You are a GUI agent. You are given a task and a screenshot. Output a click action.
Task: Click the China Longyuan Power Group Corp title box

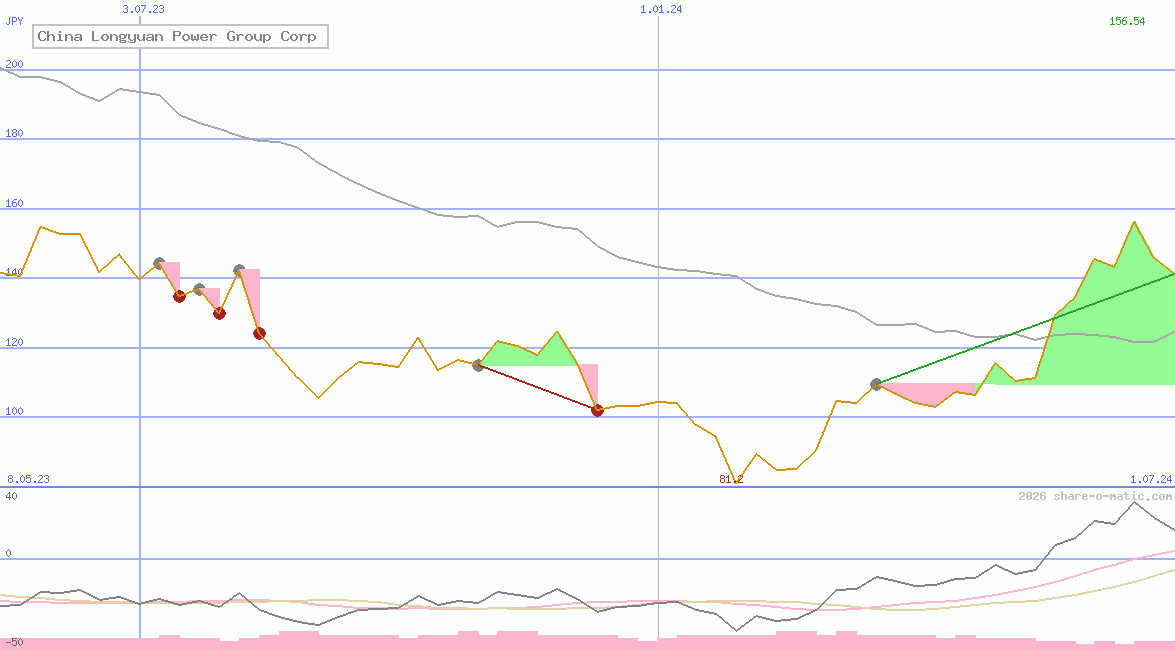click(x=181, y=36)
